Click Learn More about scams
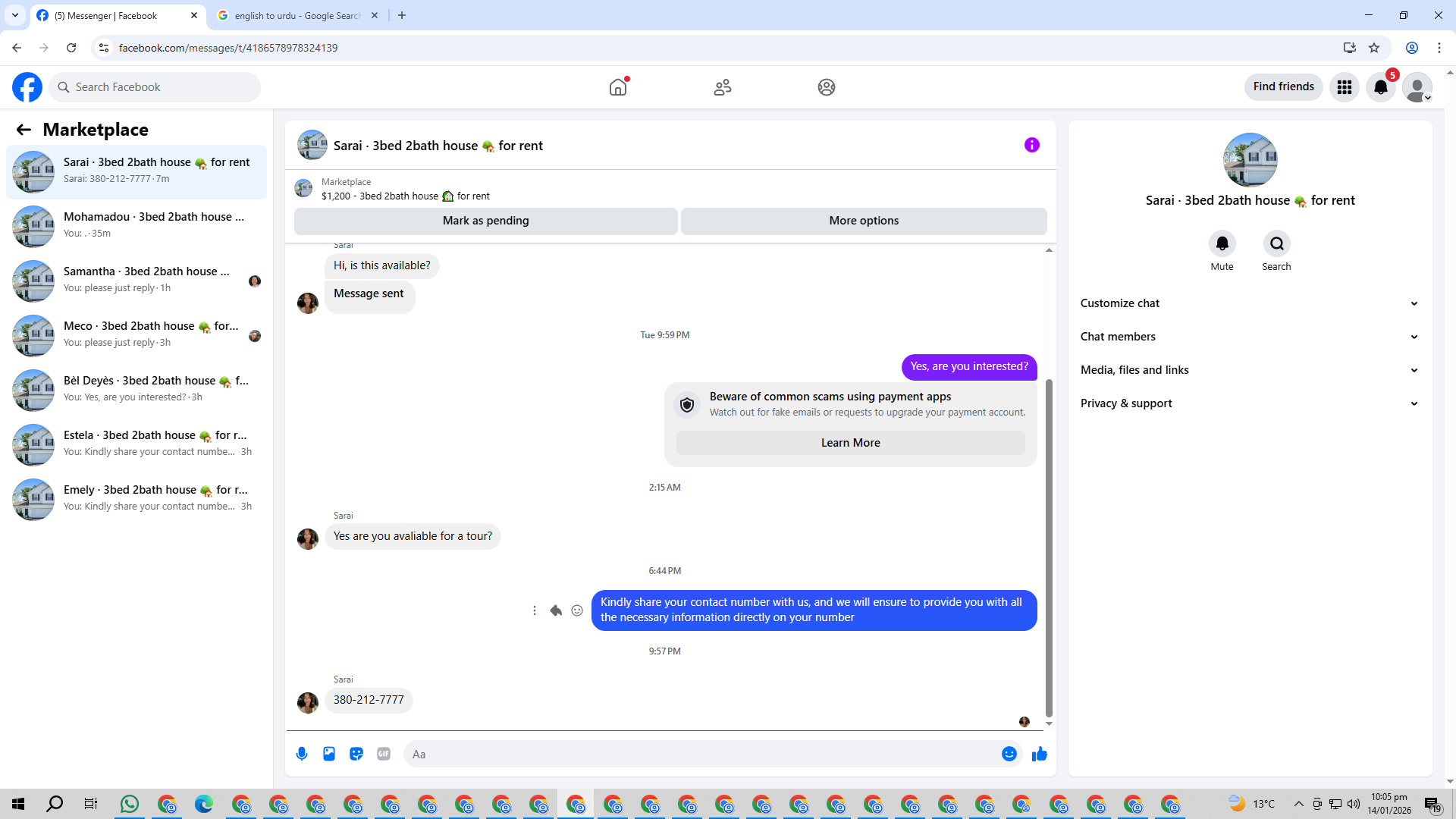The image size is (1456, 819). [850, 443]
